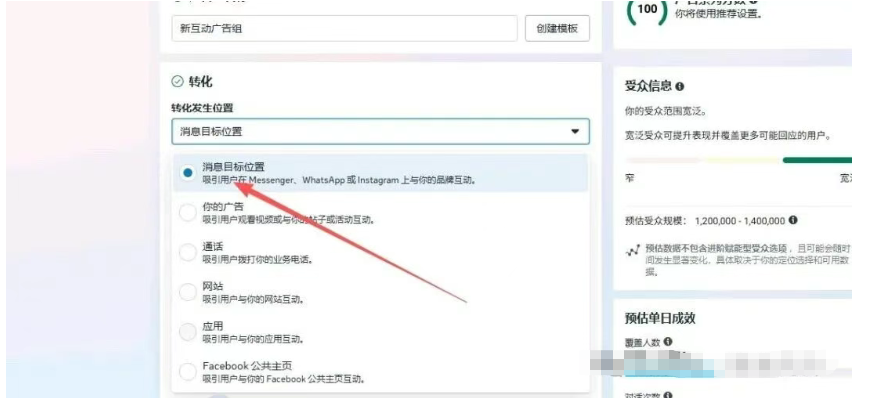Click the 吸引用户与你的网站互动 description
889x398 pixels.
(x=253, y=299)
